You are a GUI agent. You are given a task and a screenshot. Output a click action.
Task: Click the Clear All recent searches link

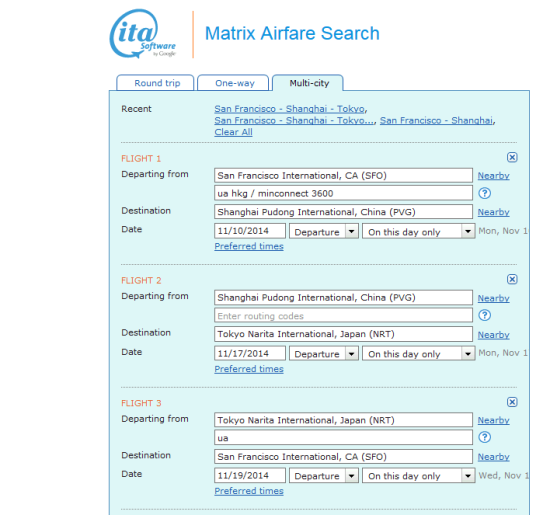tap(233, 132)
